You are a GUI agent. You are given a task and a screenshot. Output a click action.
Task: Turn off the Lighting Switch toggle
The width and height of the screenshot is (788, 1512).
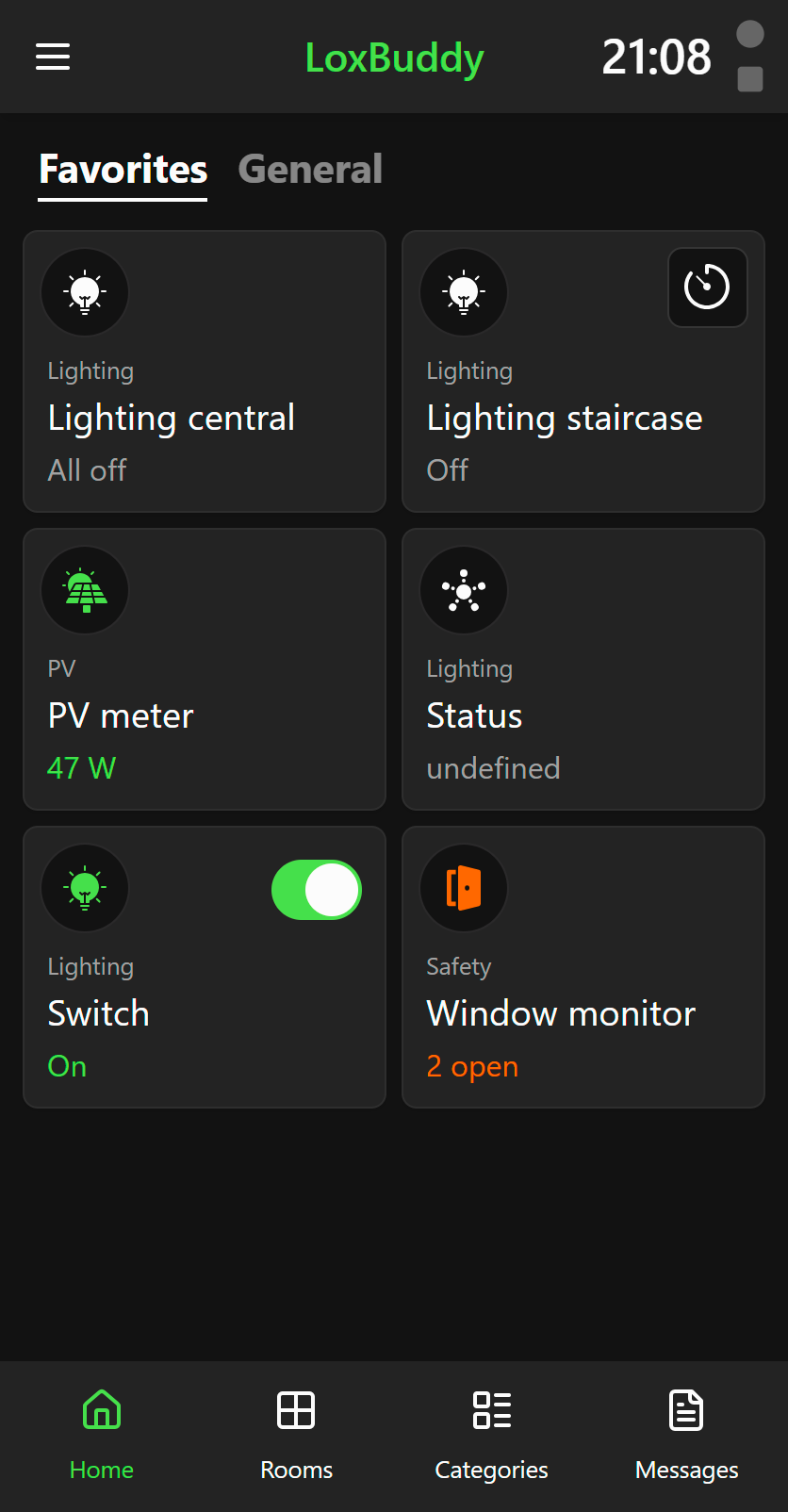(317, 890)
